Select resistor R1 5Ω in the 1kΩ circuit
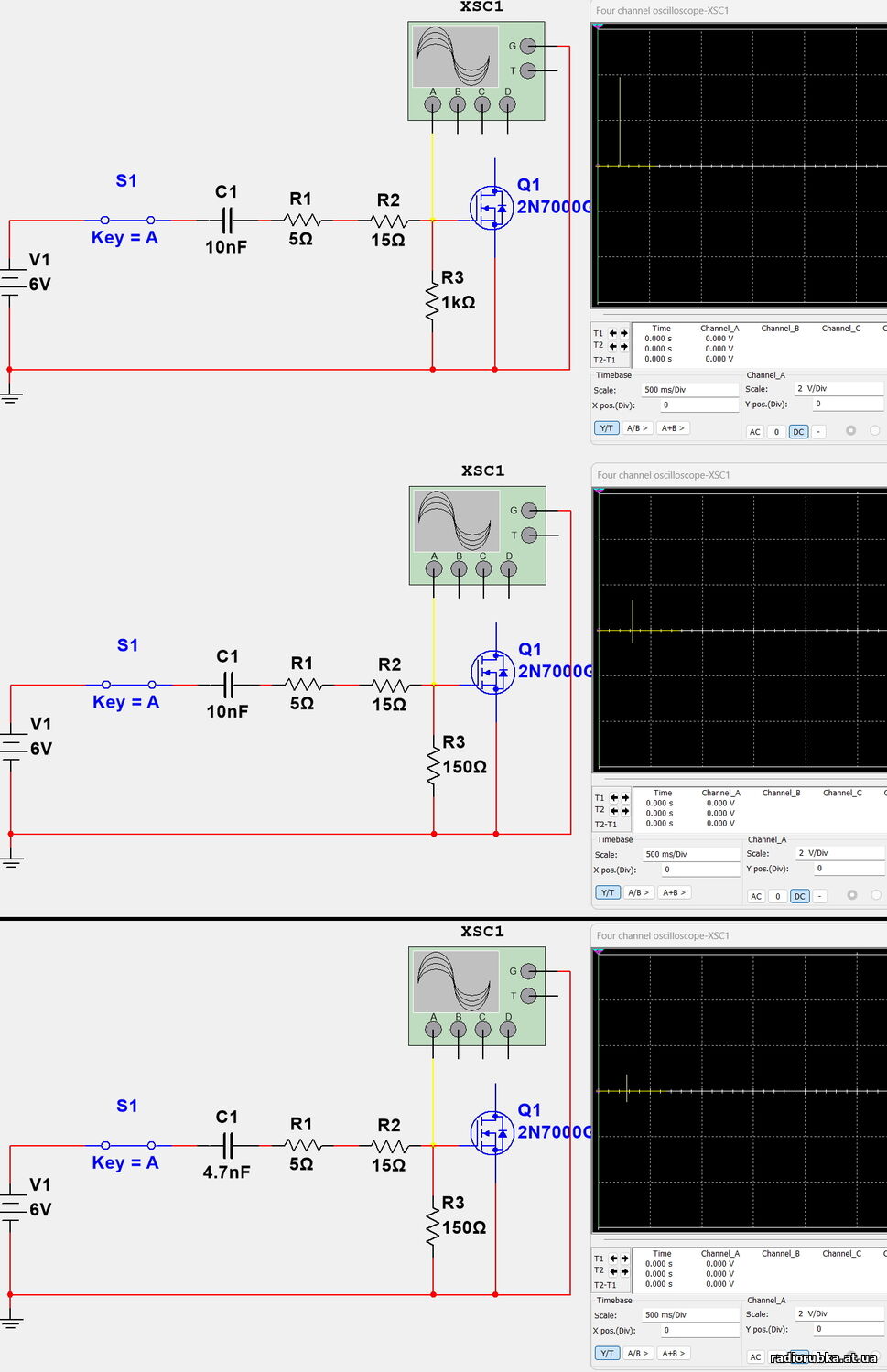Screen dimensions: 887x1372 tap(301, 220)
